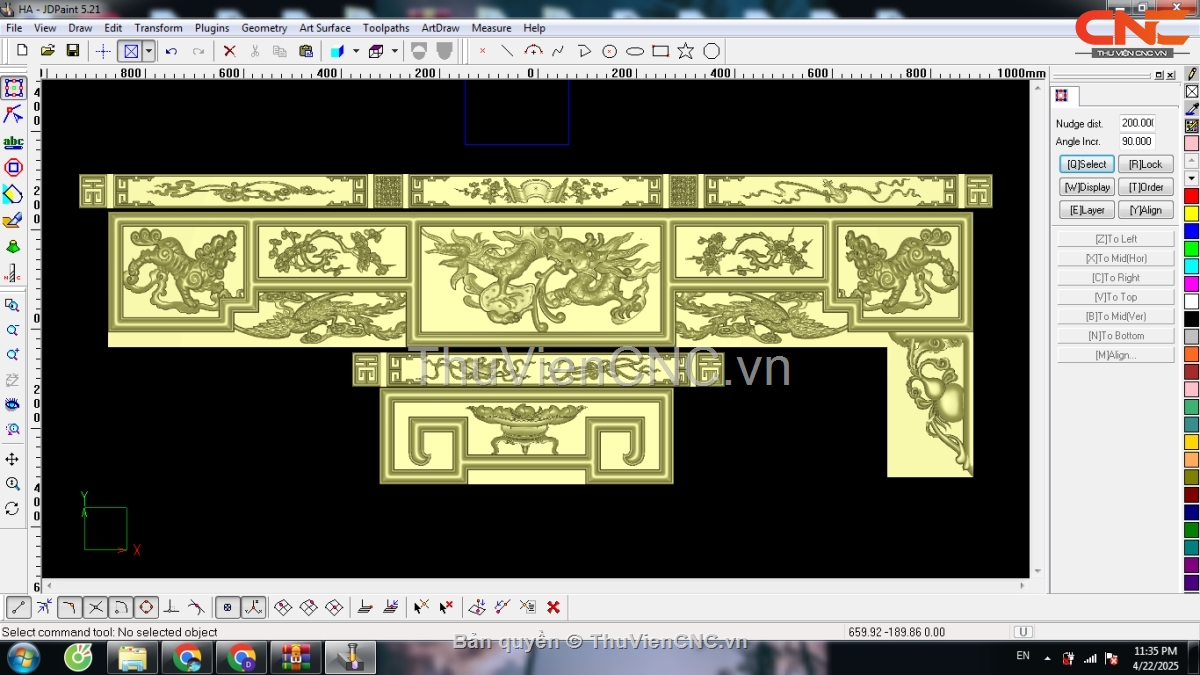Open the Transform menu

click(159, 28)
